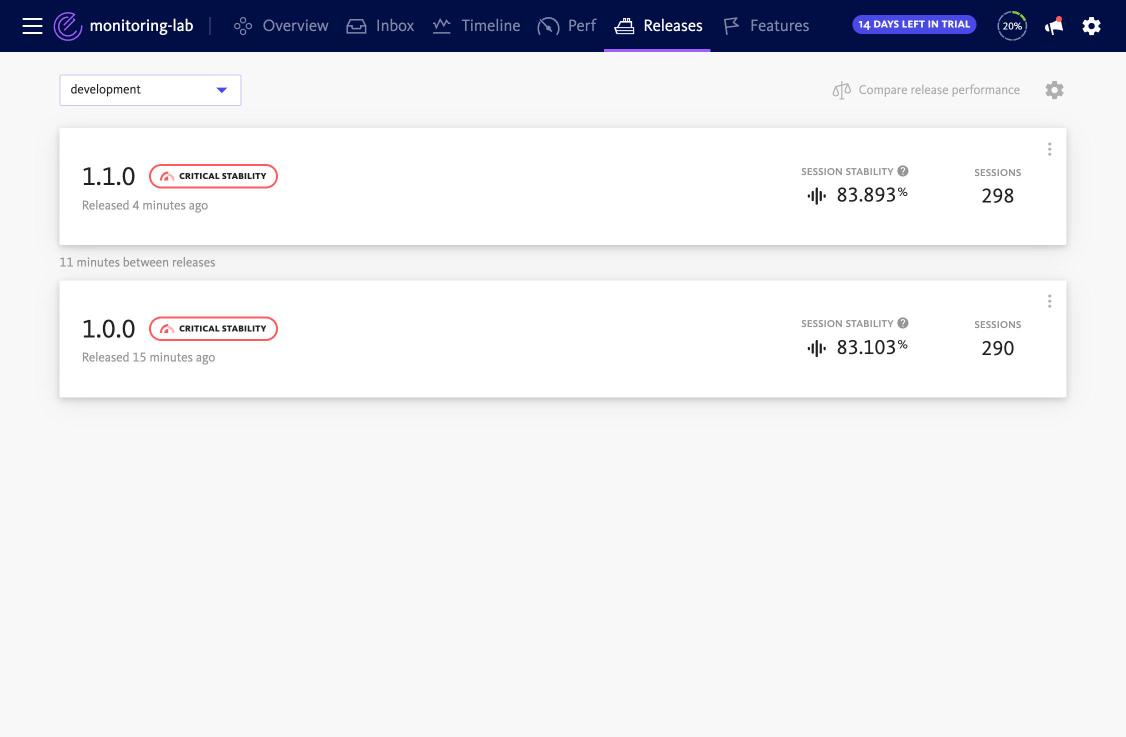Click the Timeline chart icon

[442, 26]
